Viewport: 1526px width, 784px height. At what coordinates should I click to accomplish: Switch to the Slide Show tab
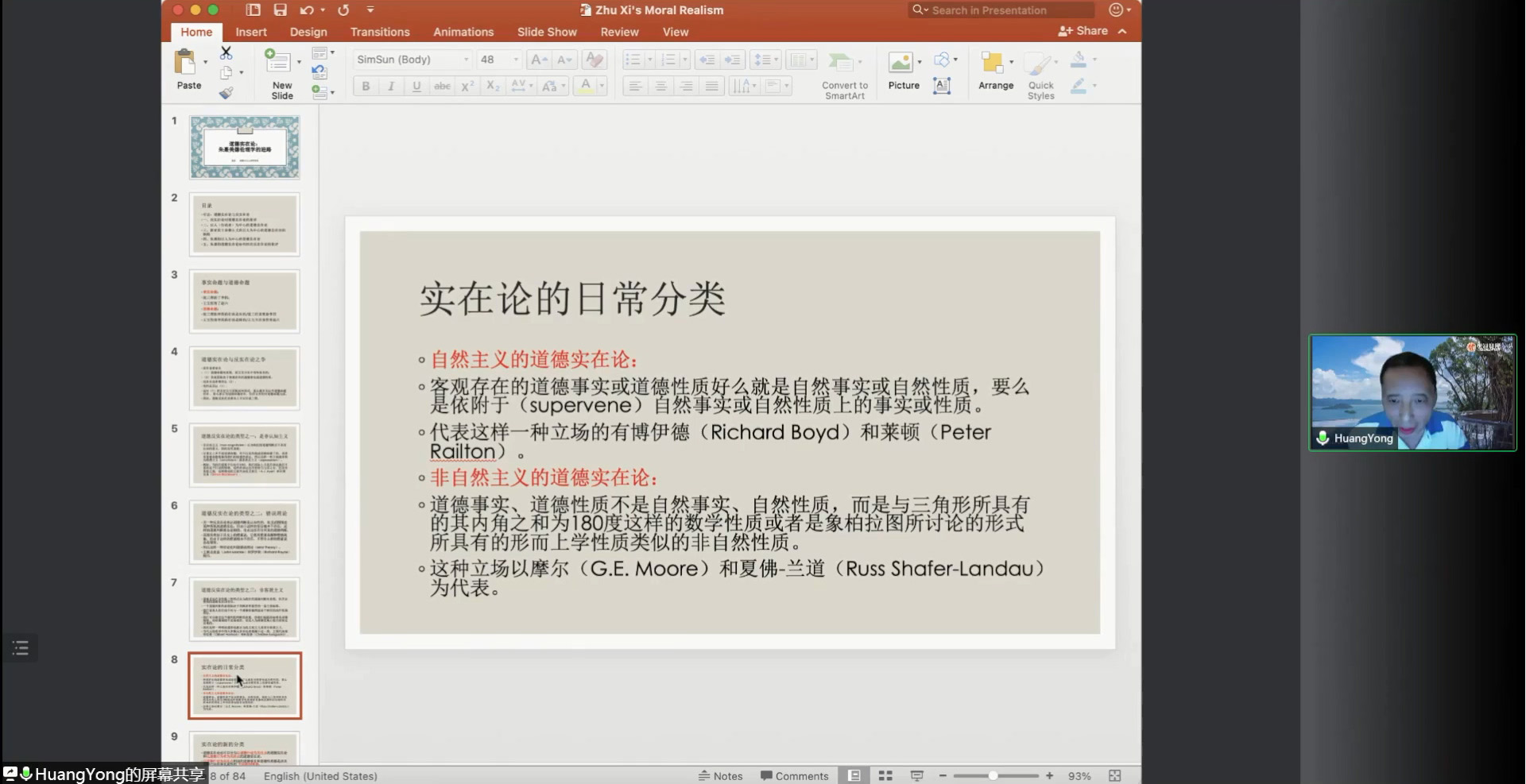click(547, 32)
